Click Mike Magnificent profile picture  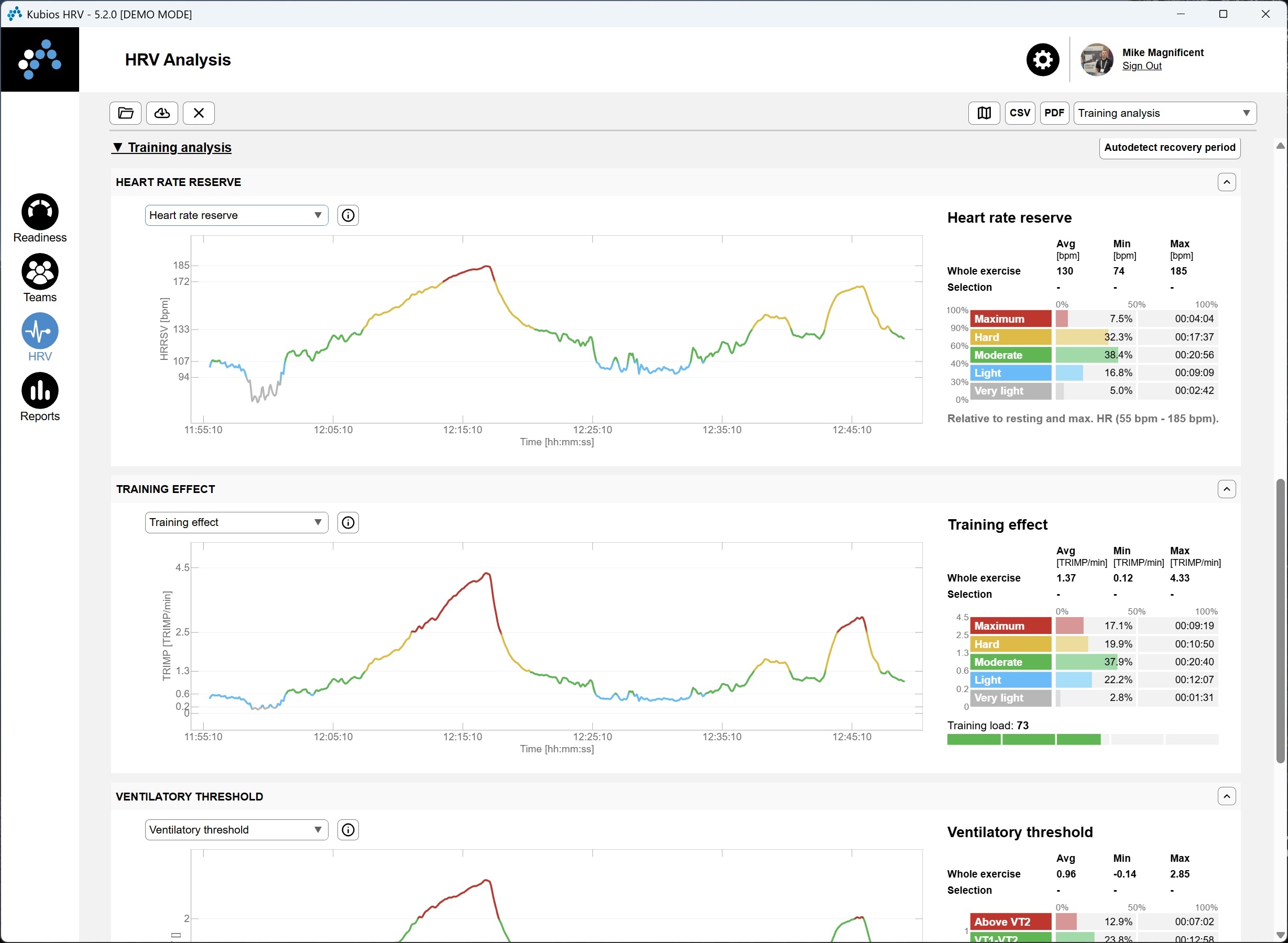(1097, 59)
